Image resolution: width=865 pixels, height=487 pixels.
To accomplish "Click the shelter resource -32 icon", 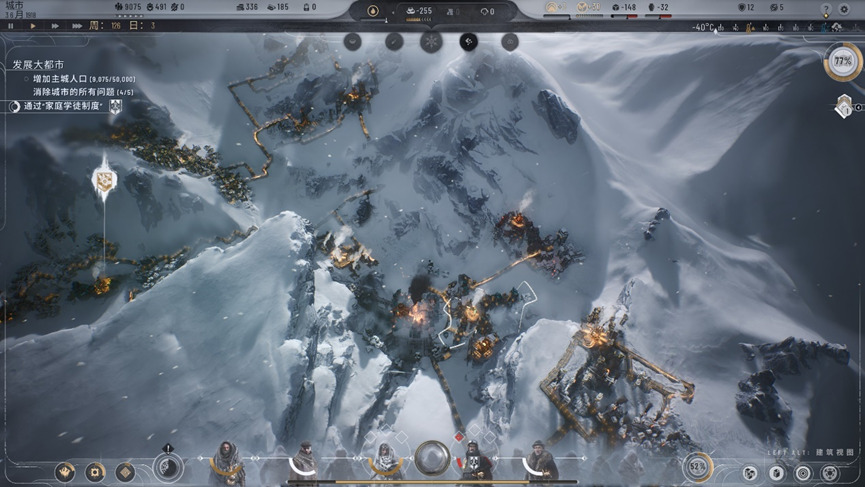I will click(x=658, y=8).
